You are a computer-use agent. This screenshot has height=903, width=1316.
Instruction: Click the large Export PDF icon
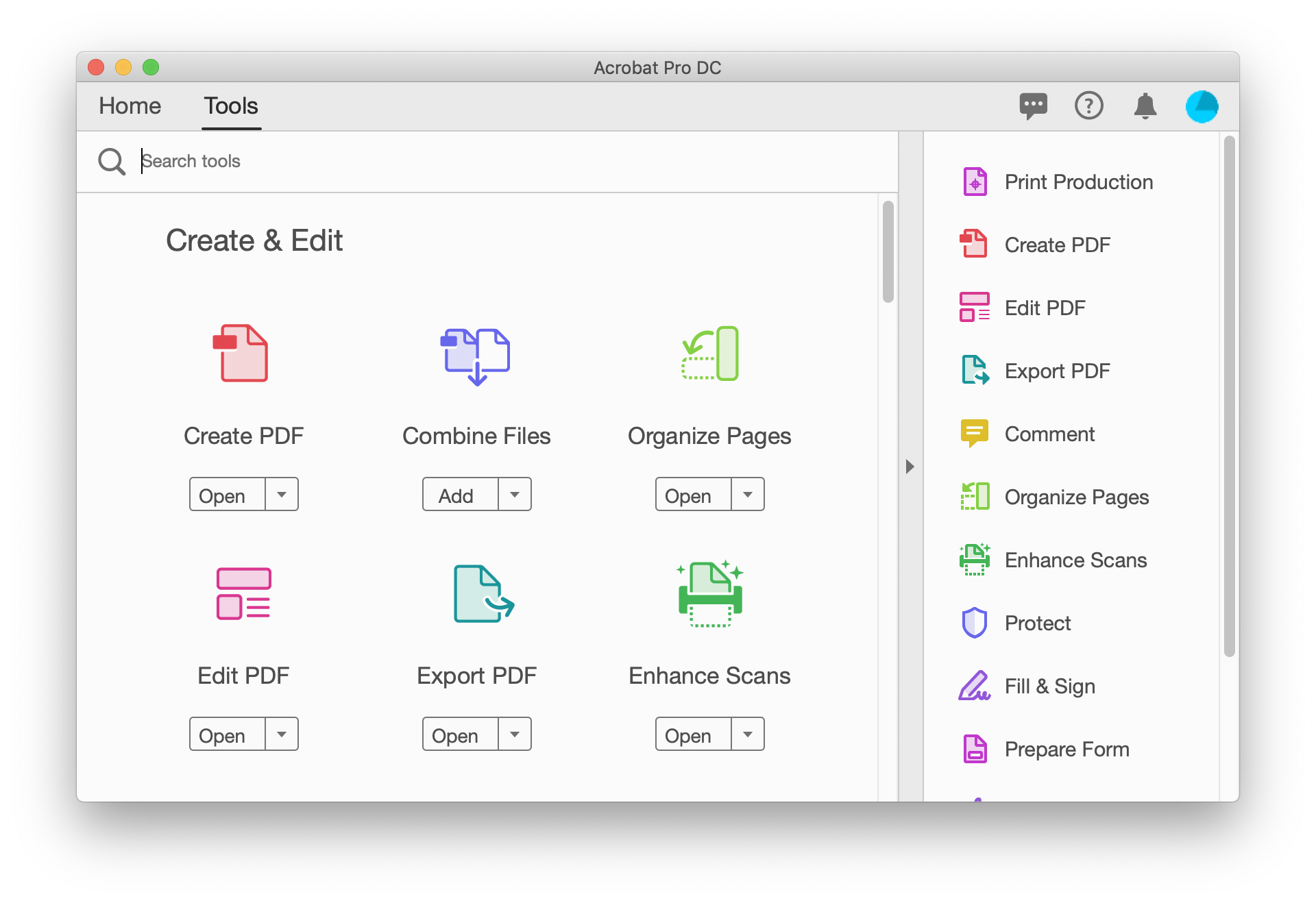(x=483, y=593)
